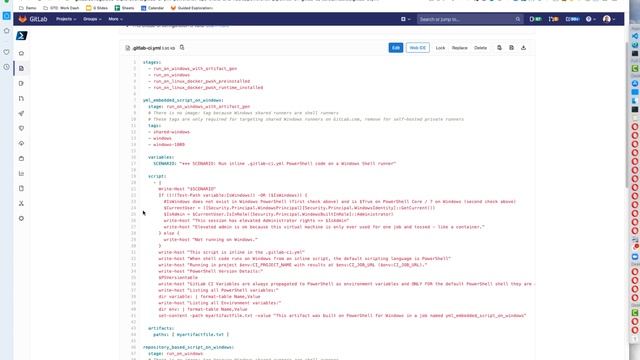The height and width of the screenshot is (360, 640).
Task: Open Packages icon in the sidebar
Action: click(21, 158)
